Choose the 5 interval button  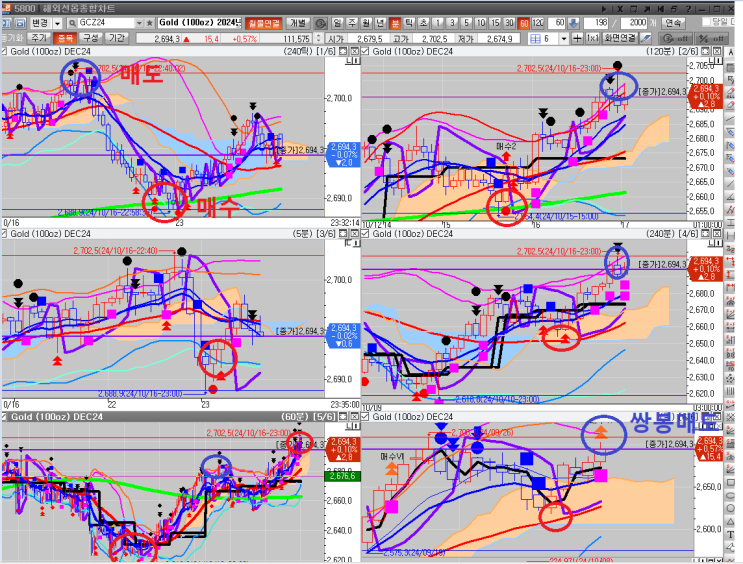pyautogui.click(x=467, y=23)
